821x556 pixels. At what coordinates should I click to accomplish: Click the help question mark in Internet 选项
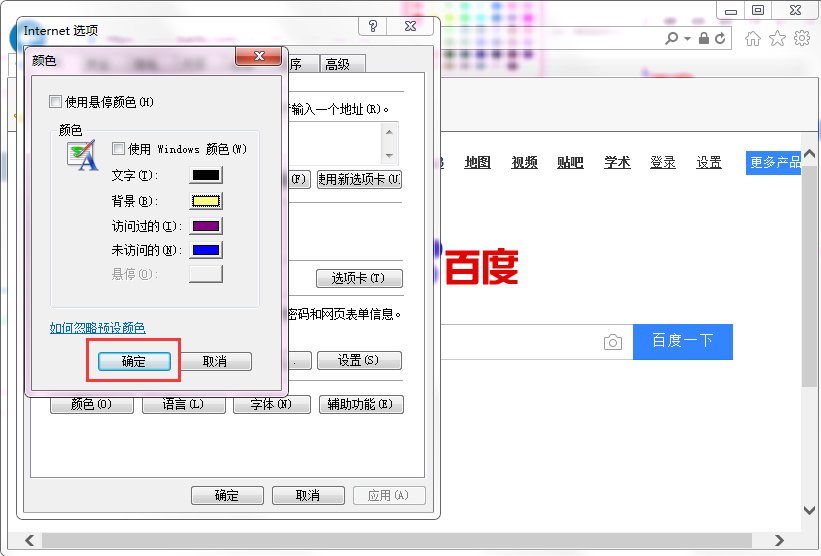373,26
